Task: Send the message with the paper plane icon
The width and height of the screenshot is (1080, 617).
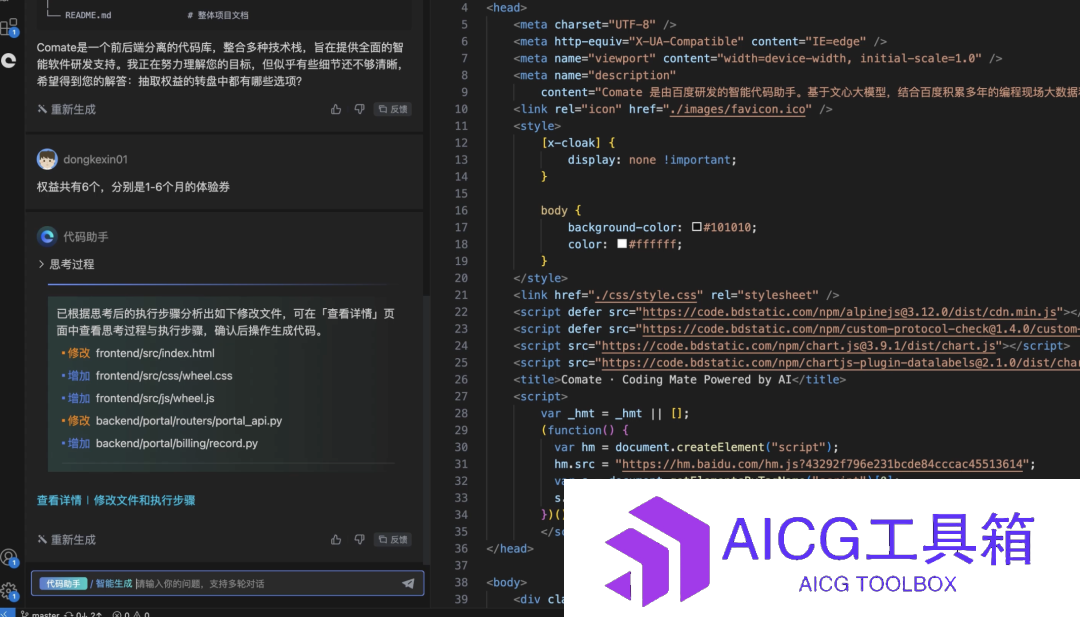Action: (408, 583)
